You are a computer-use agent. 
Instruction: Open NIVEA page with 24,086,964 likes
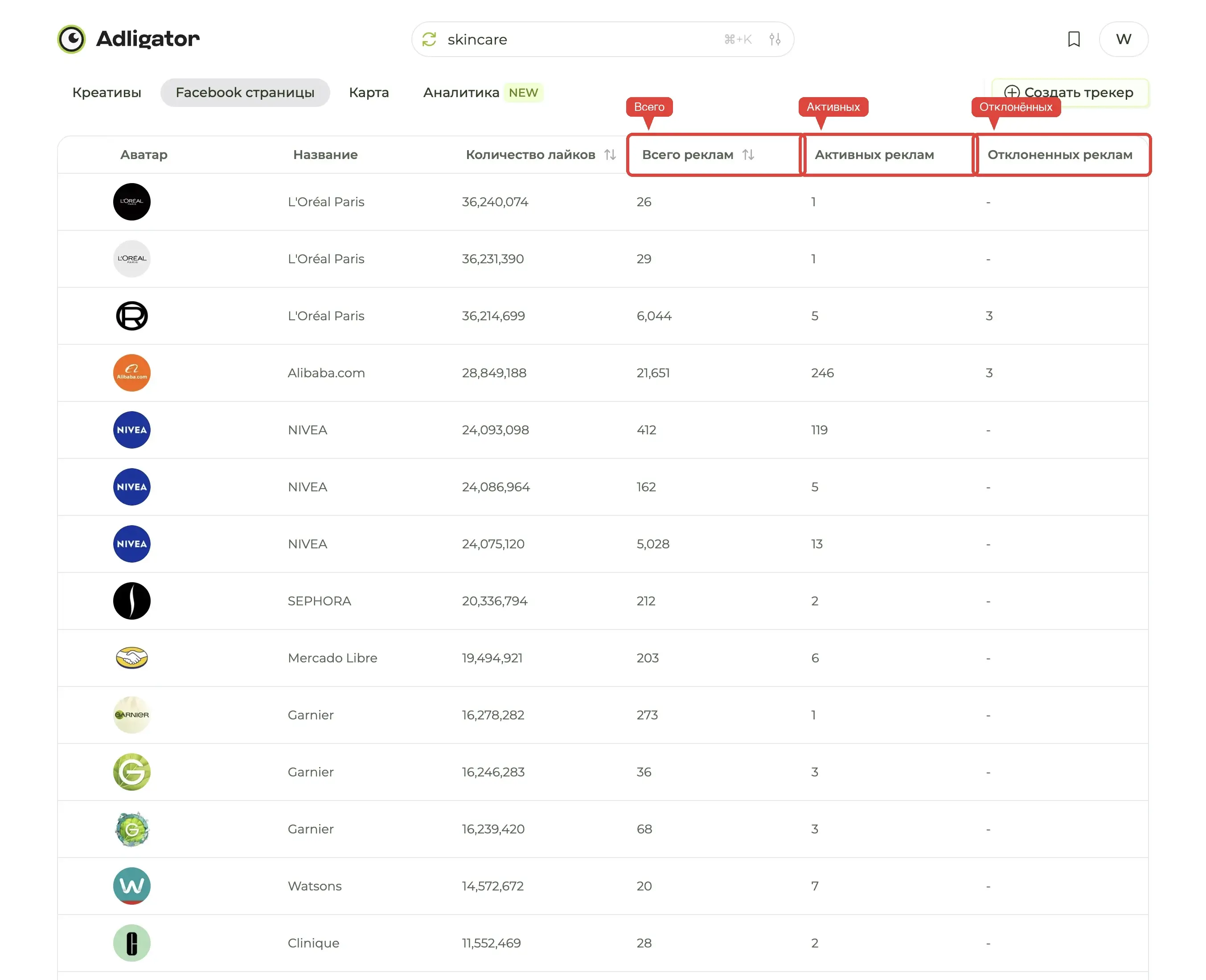tap(308, 486)
